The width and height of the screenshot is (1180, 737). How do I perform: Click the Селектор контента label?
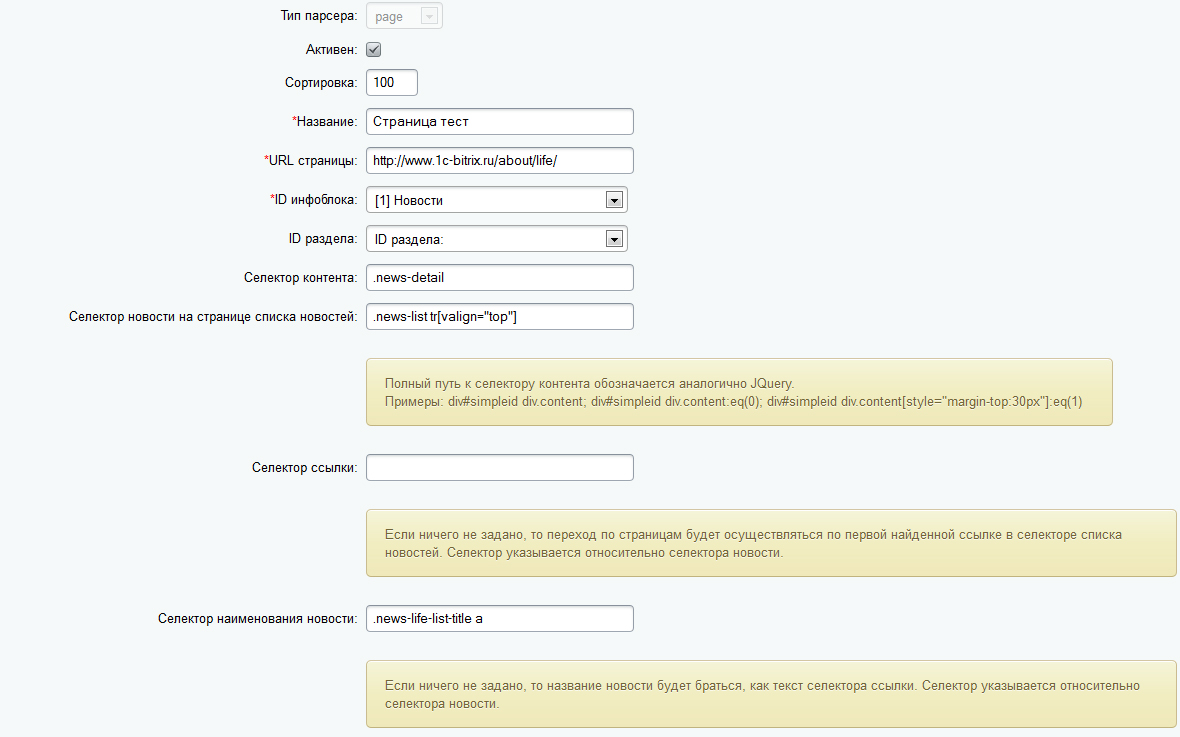coord(300,278)
